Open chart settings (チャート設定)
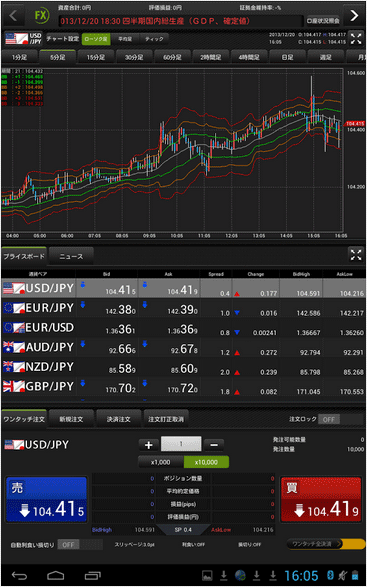This screenshot has height=587, width=367. pos(63,39)
